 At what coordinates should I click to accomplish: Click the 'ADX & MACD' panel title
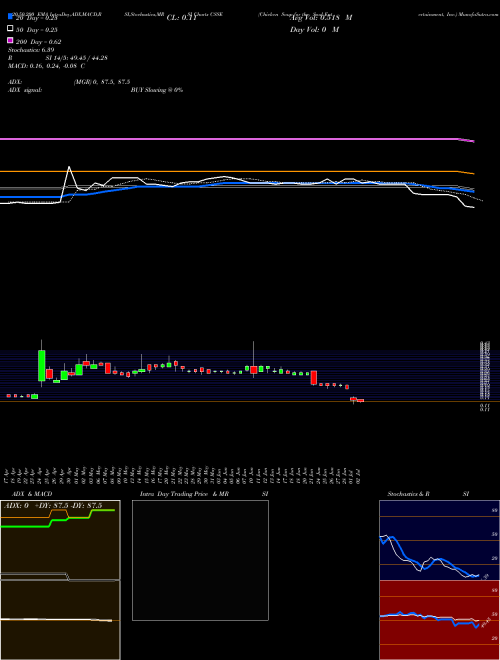(32, 494)
